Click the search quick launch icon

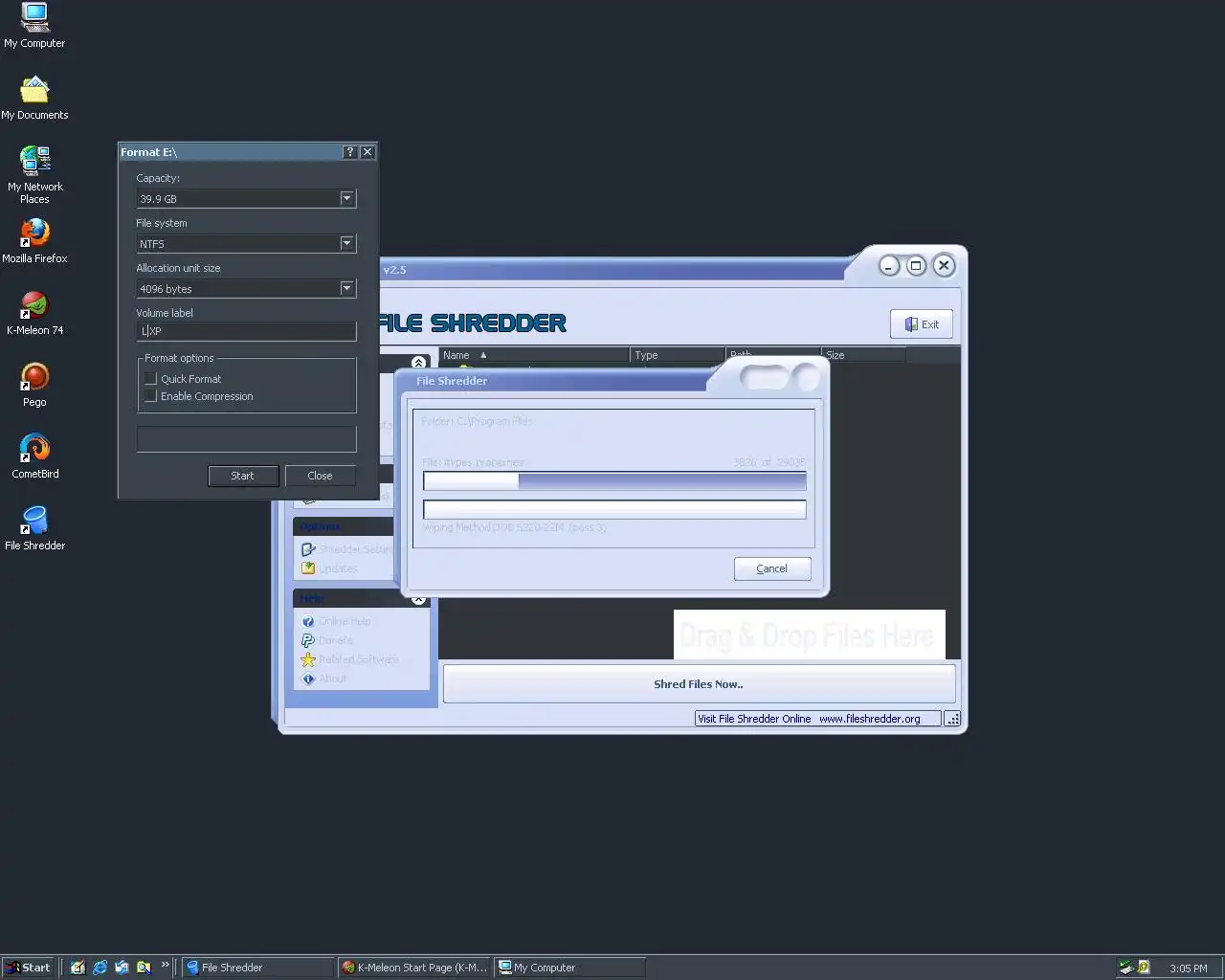click(144, 968)
